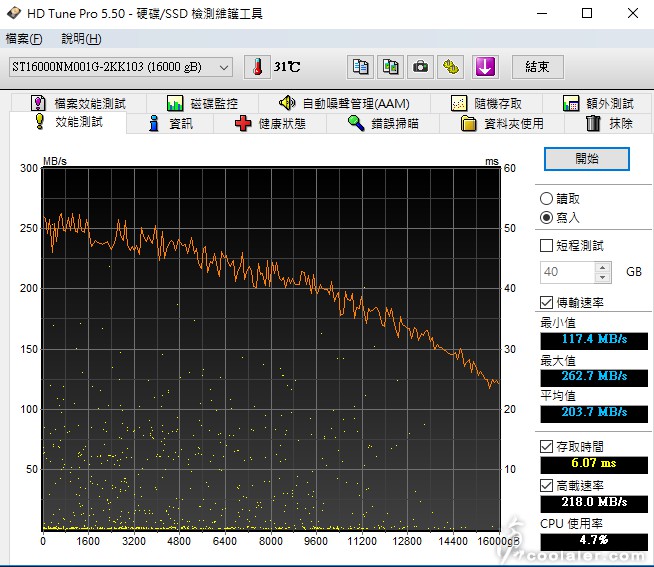Select the 寫入 radio button

(x=546, y=218)
